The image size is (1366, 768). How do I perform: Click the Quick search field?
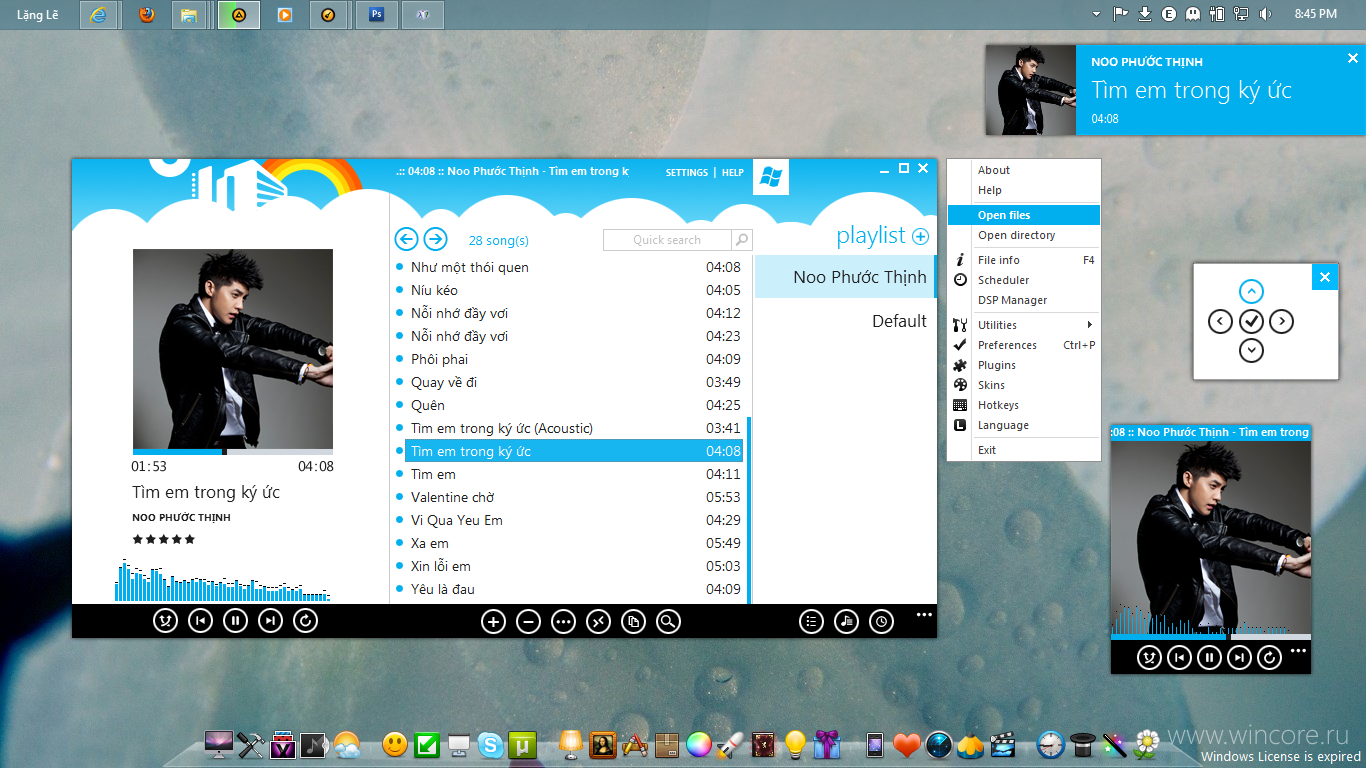667,240
